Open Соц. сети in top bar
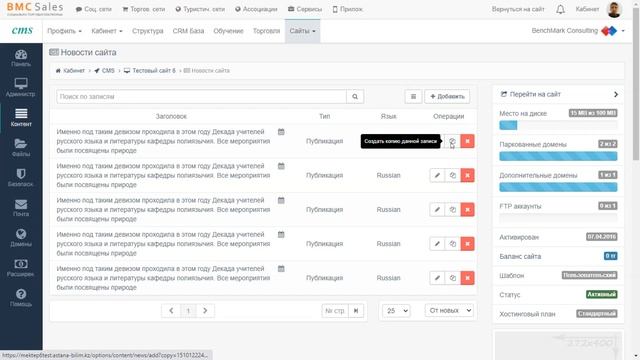This screenshot has height=360, width=640. click(x=93, y=9)
